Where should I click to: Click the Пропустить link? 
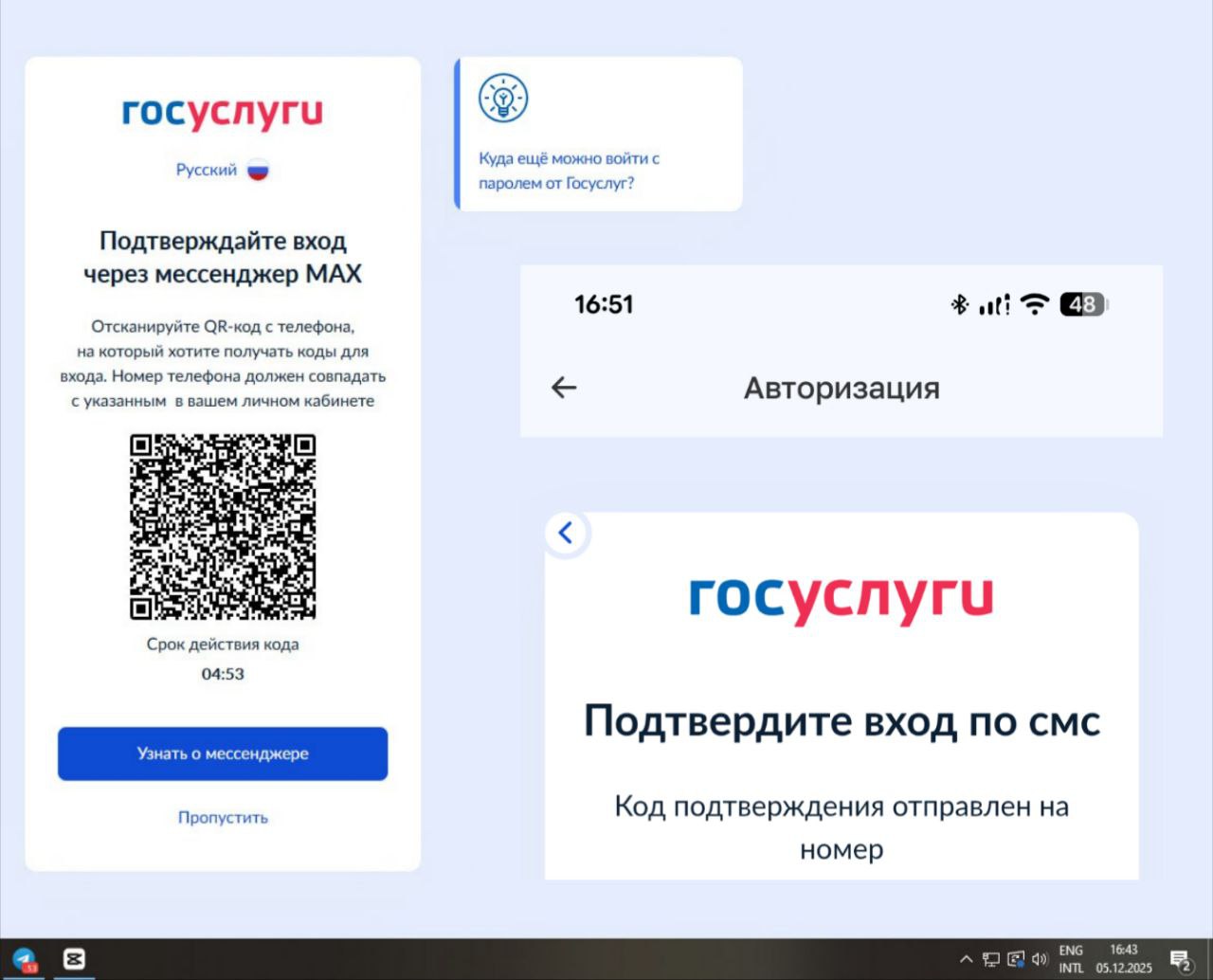point(223,817)
